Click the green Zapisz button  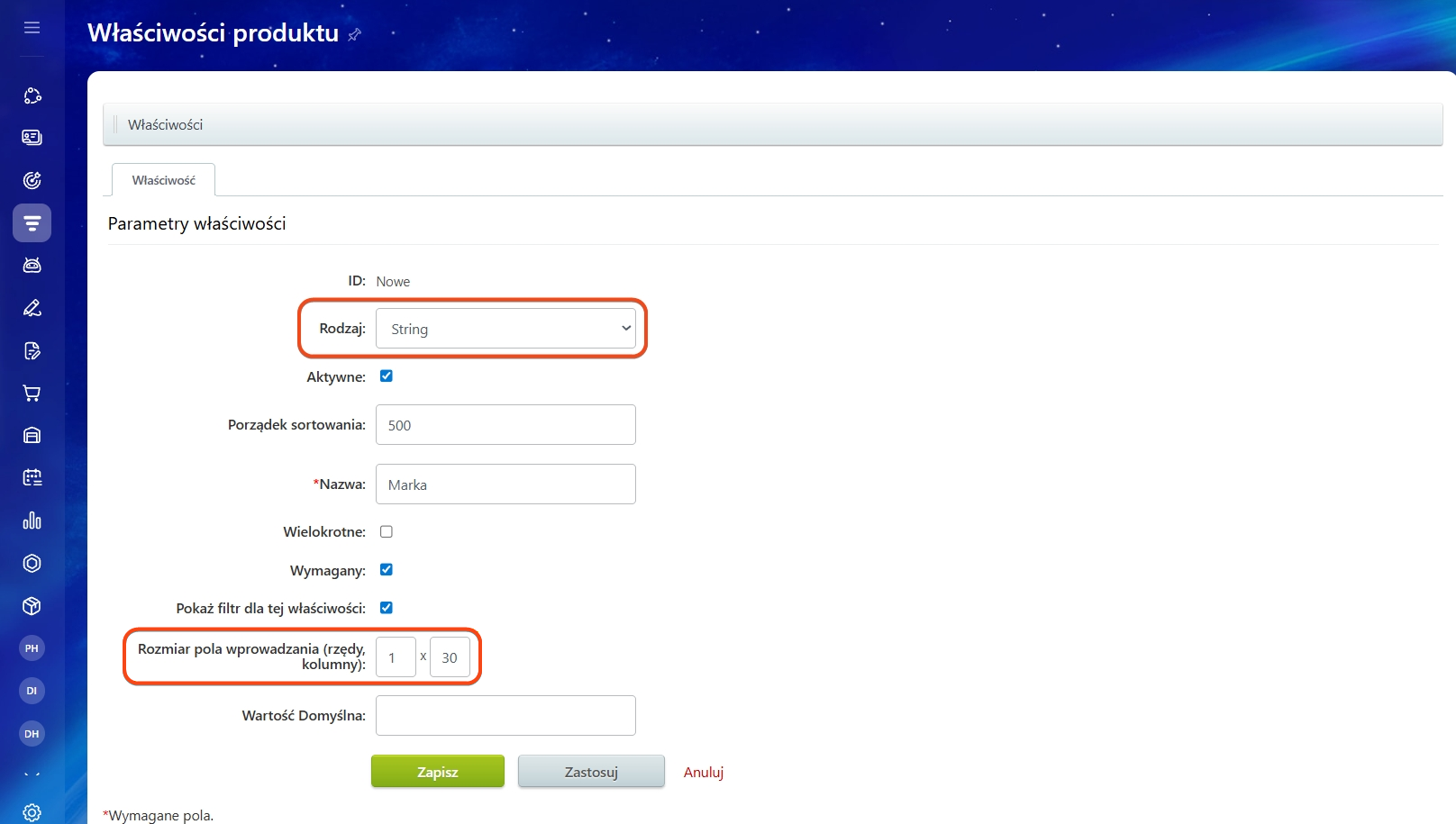click(437, 772)
